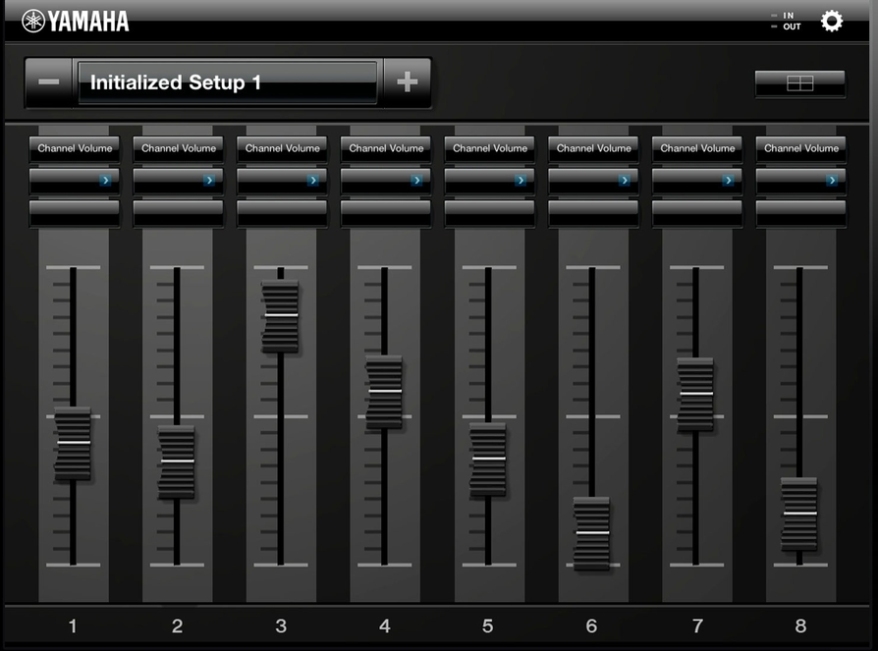Viewport: 878px width, 651px height.
Task: Click the blank third-row button of channel 5
Action: [490, 213]
